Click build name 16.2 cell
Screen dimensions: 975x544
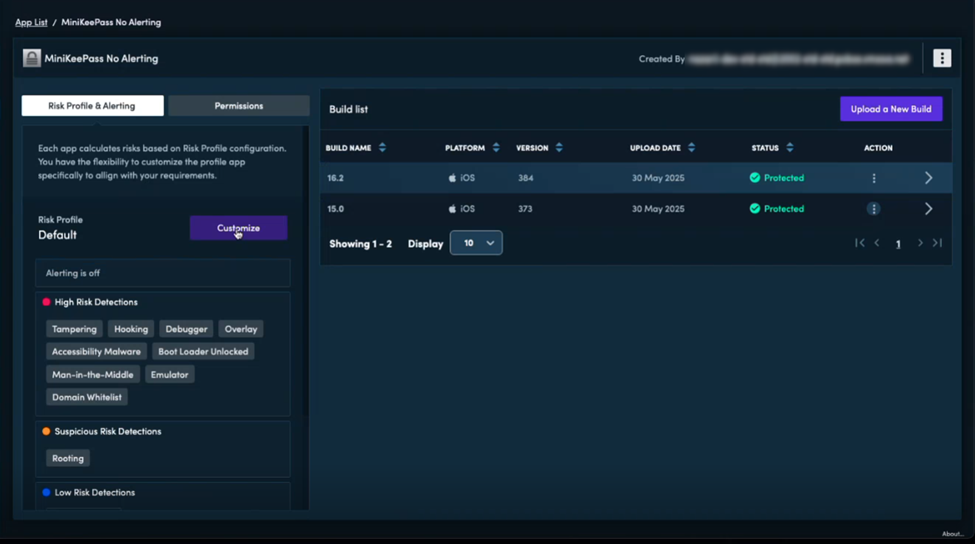pyautogui.click(x=335, y=178)
